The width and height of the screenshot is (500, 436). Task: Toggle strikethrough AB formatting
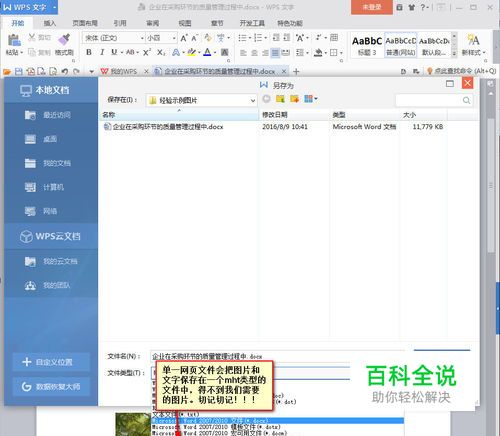click(130, 52)
